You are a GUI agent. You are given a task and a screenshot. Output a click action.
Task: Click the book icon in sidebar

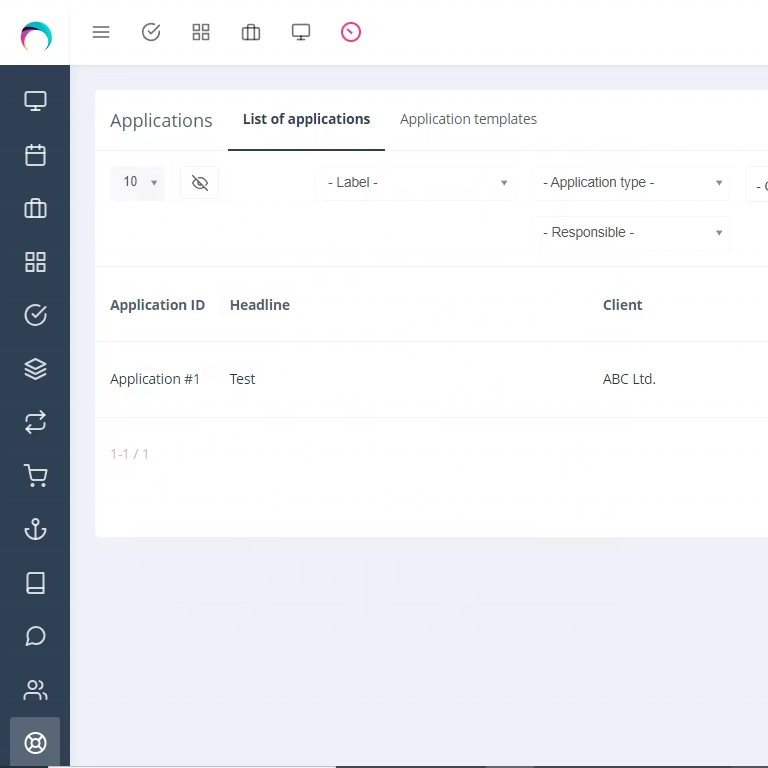(35, 583)
